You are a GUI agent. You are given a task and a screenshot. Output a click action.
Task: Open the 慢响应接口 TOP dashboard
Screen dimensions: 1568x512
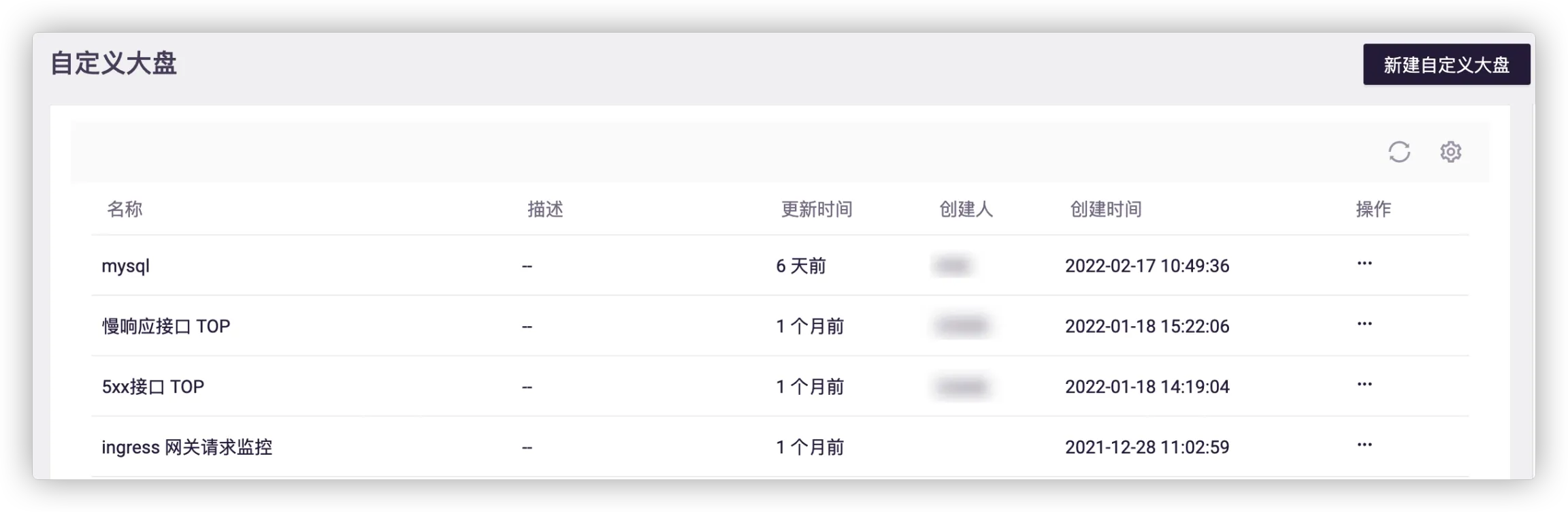tap(166, 326)
